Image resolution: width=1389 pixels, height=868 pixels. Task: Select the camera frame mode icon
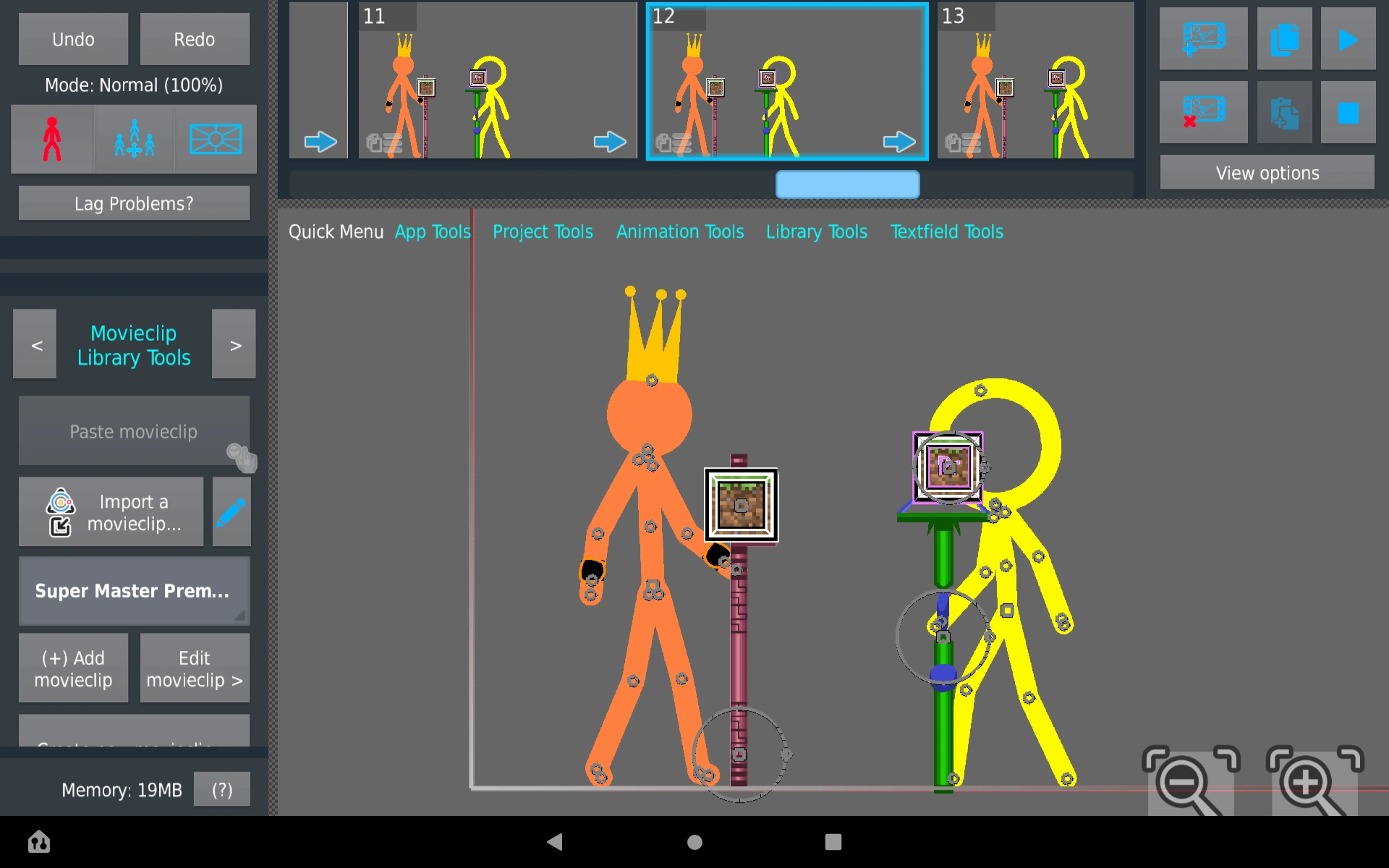pyautogui.click(x=215, y=139)
